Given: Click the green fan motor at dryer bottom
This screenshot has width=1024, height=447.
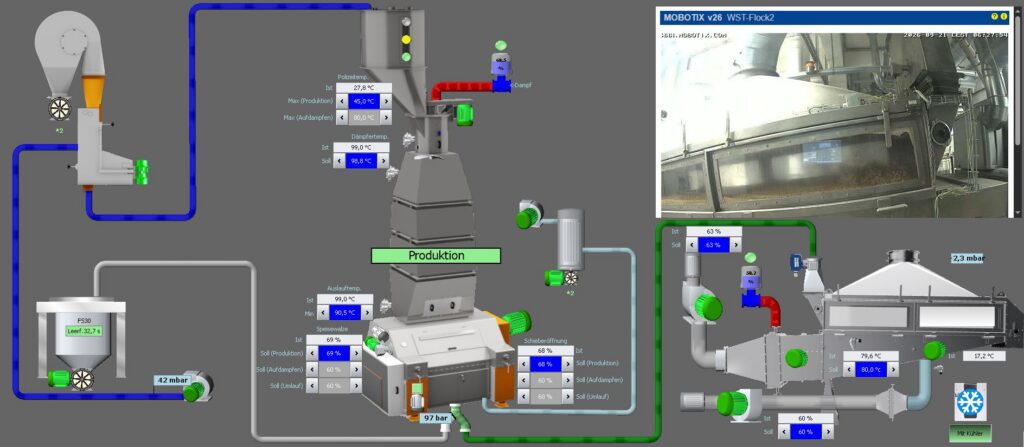Looking at the screenshot, I should pyautogui.click(x=728, y=403).
